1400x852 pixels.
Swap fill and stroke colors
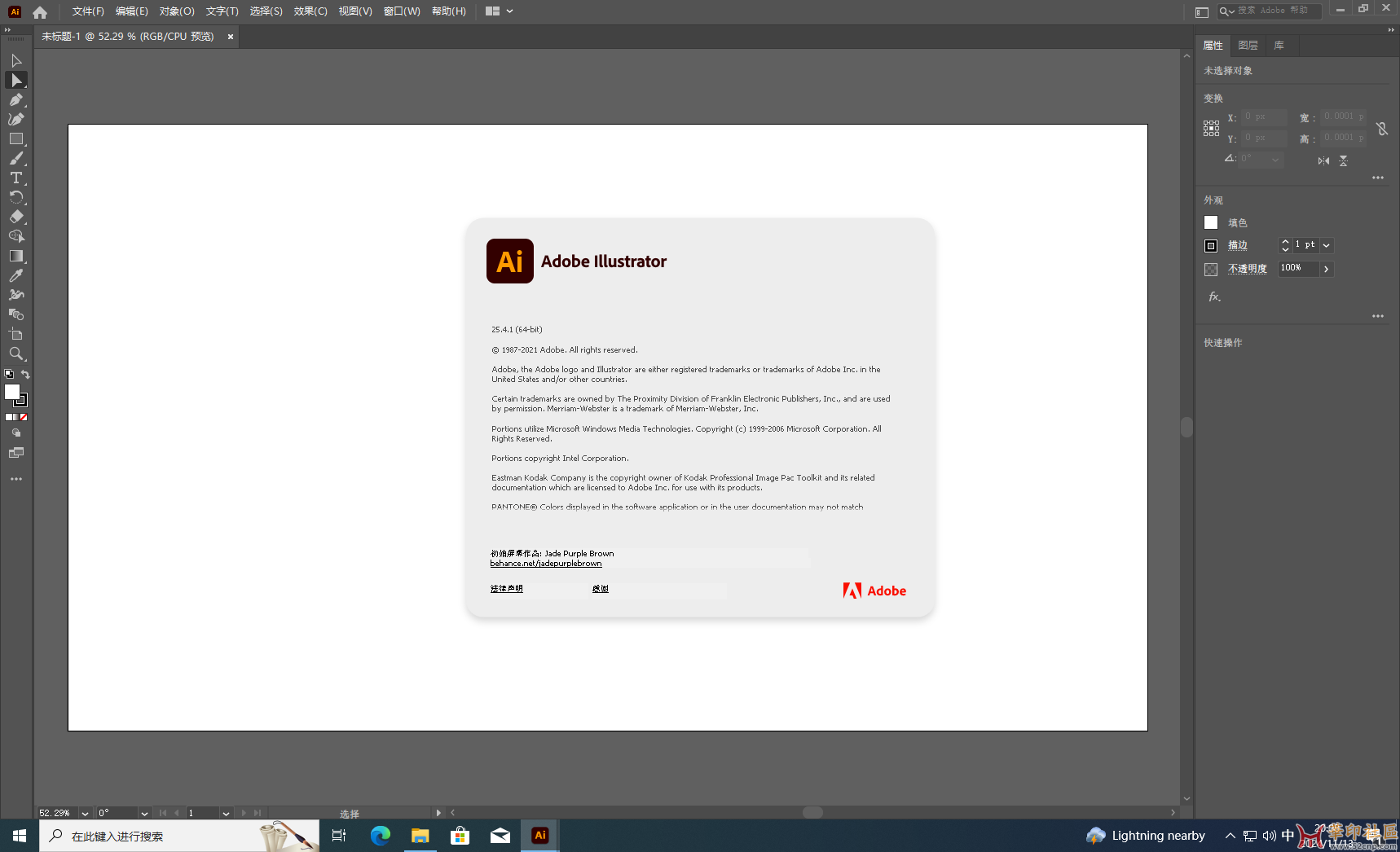(x=25, y=374)
